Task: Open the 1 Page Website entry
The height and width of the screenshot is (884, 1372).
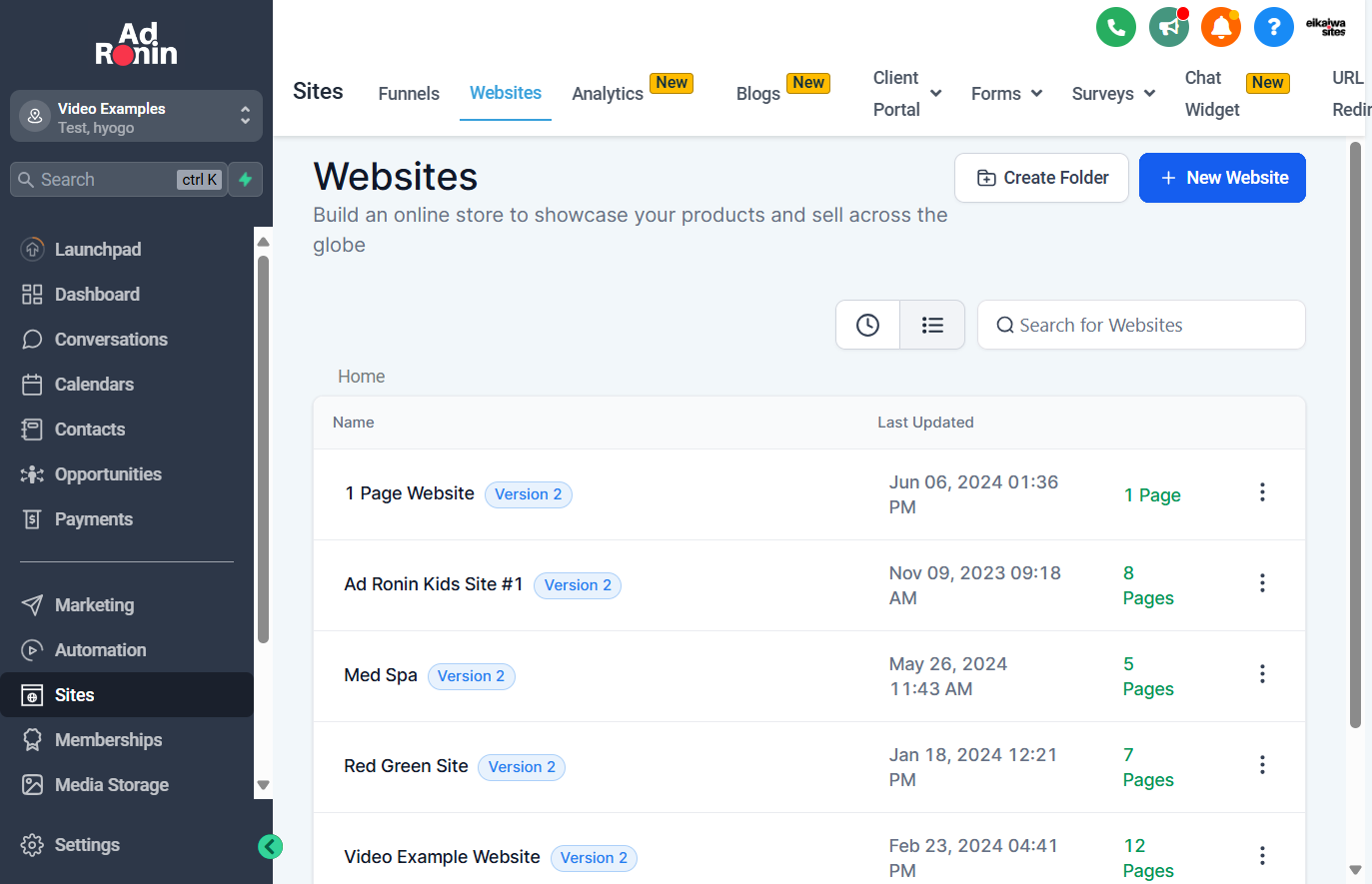Action: tap(410, 493)
